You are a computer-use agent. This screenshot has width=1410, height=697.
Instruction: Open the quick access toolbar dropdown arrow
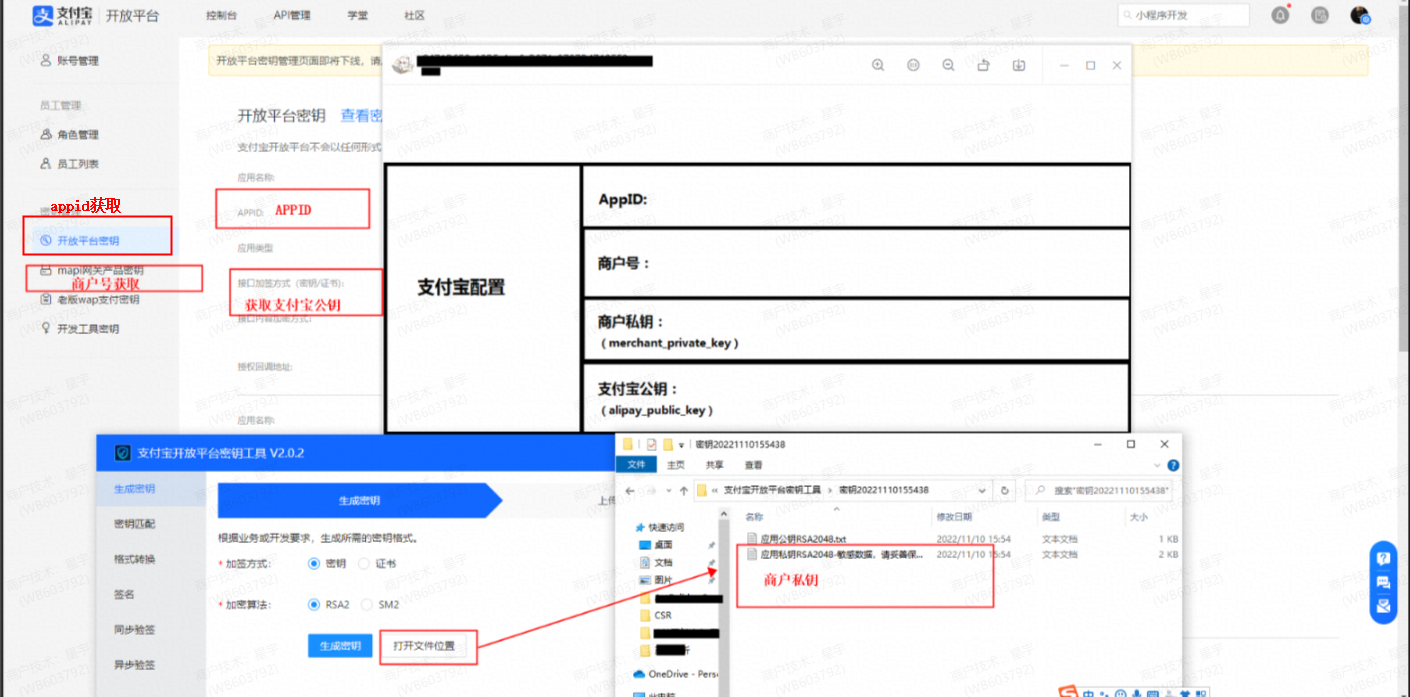[x=681, y=444]
